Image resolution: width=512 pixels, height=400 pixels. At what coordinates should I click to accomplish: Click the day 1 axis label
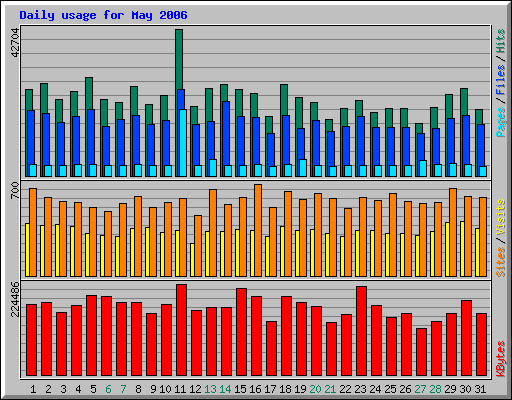coord(33,389)
